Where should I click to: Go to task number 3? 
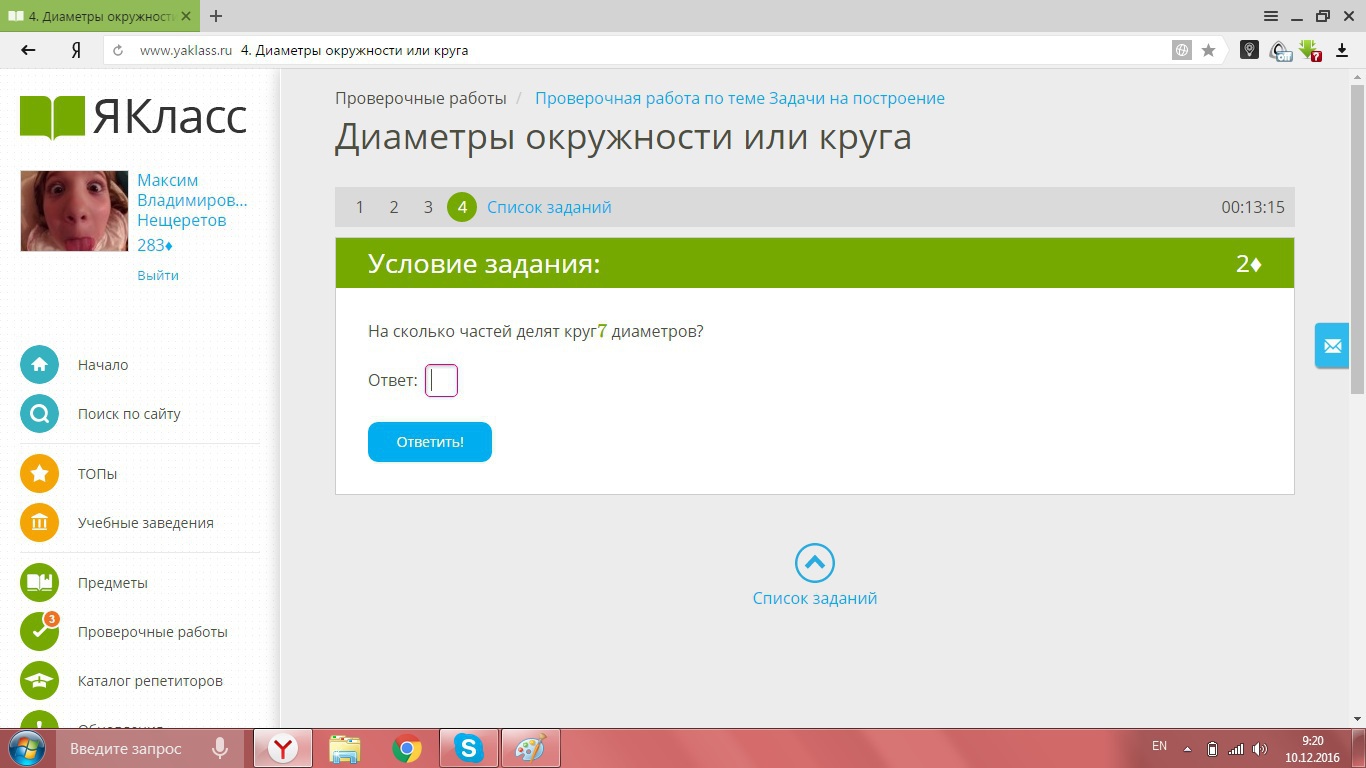tap(428, 207)
